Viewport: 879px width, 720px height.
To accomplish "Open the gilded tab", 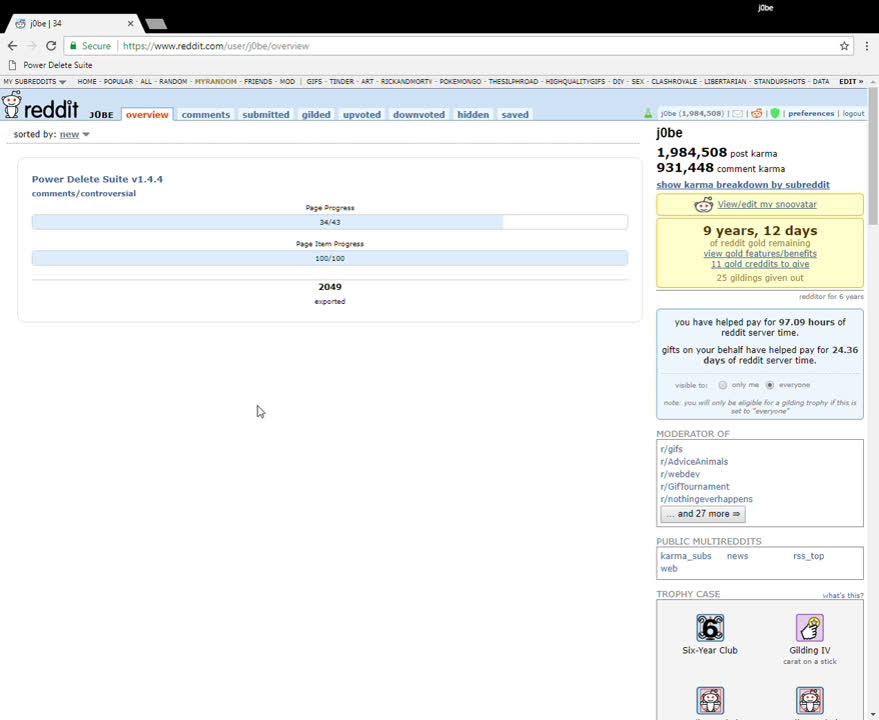I will [x=316, y=115].
